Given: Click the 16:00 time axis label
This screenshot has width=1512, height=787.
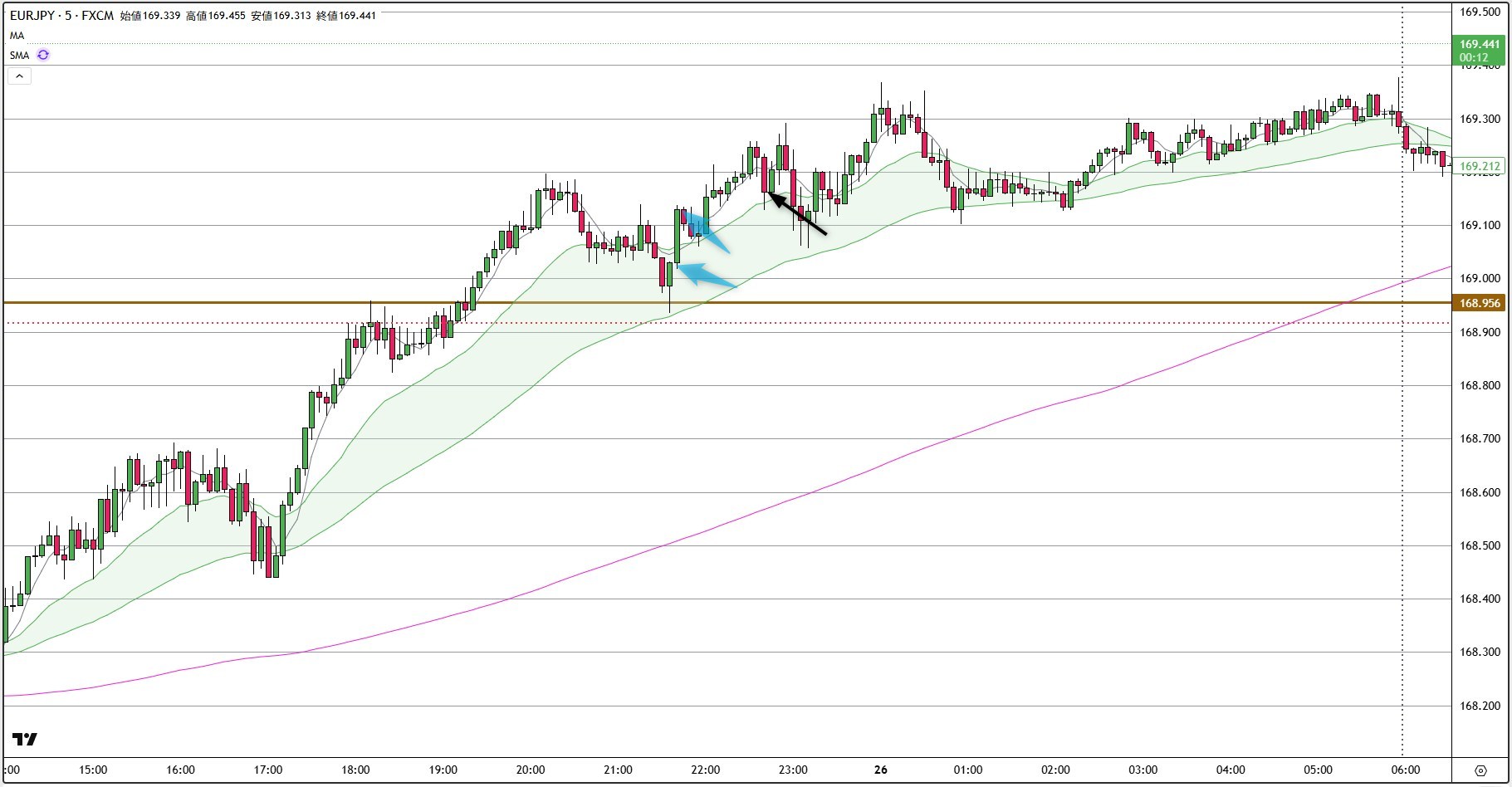Looking at the screenshot, I should (180, 770).
